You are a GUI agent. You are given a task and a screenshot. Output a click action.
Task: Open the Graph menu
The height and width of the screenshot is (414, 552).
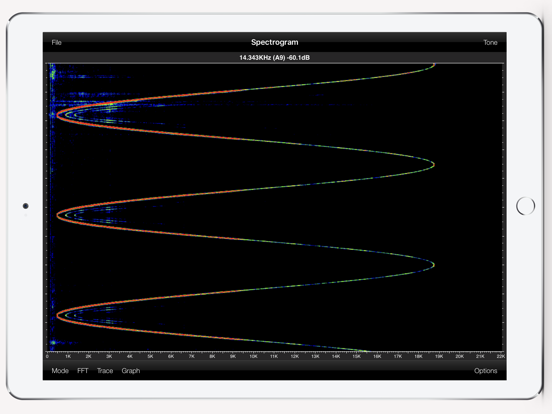[x=131, y=371]
